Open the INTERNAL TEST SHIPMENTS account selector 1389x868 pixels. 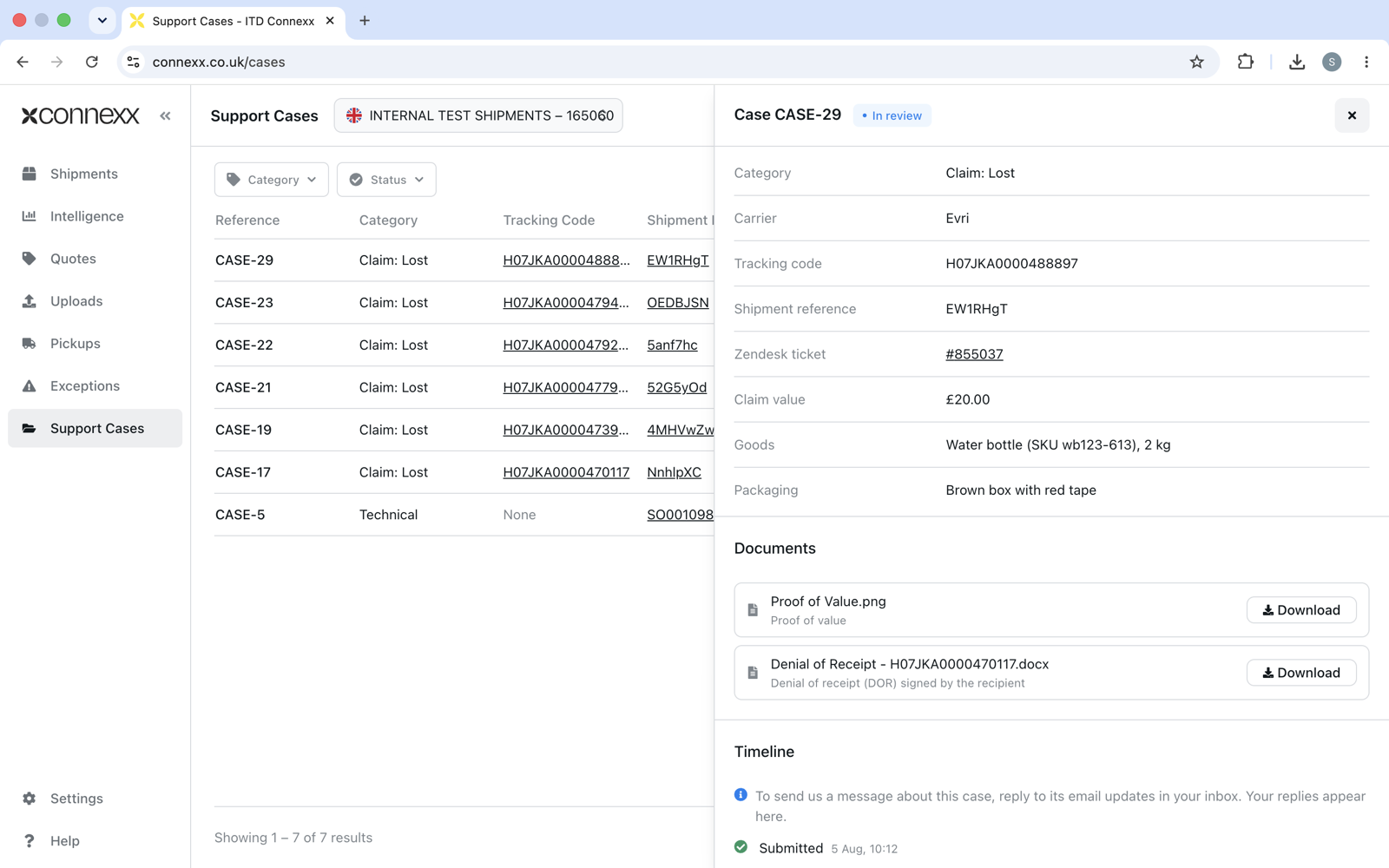click(478, 115)
